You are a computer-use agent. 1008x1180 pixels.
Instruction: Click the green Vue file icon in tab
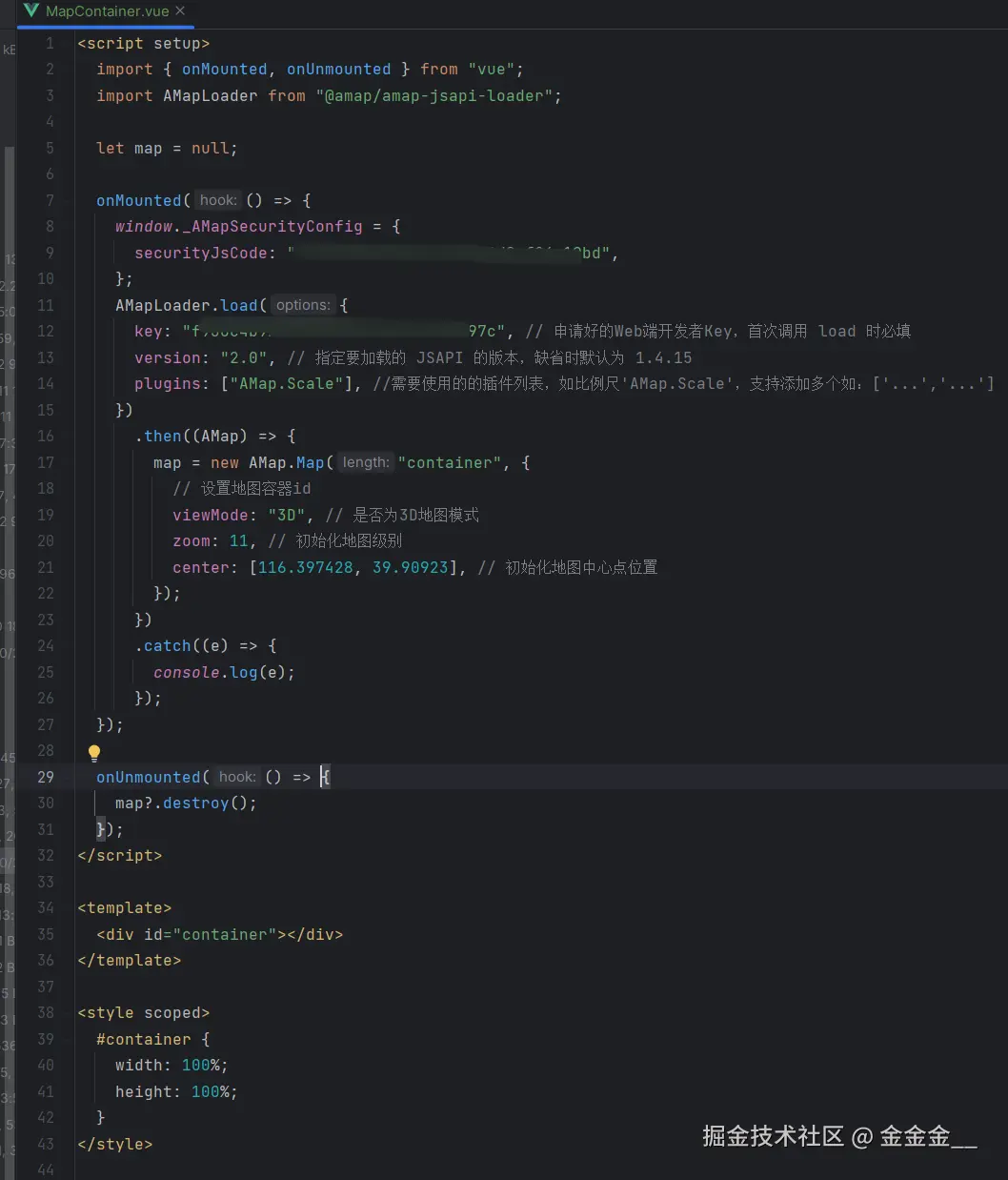31,11
